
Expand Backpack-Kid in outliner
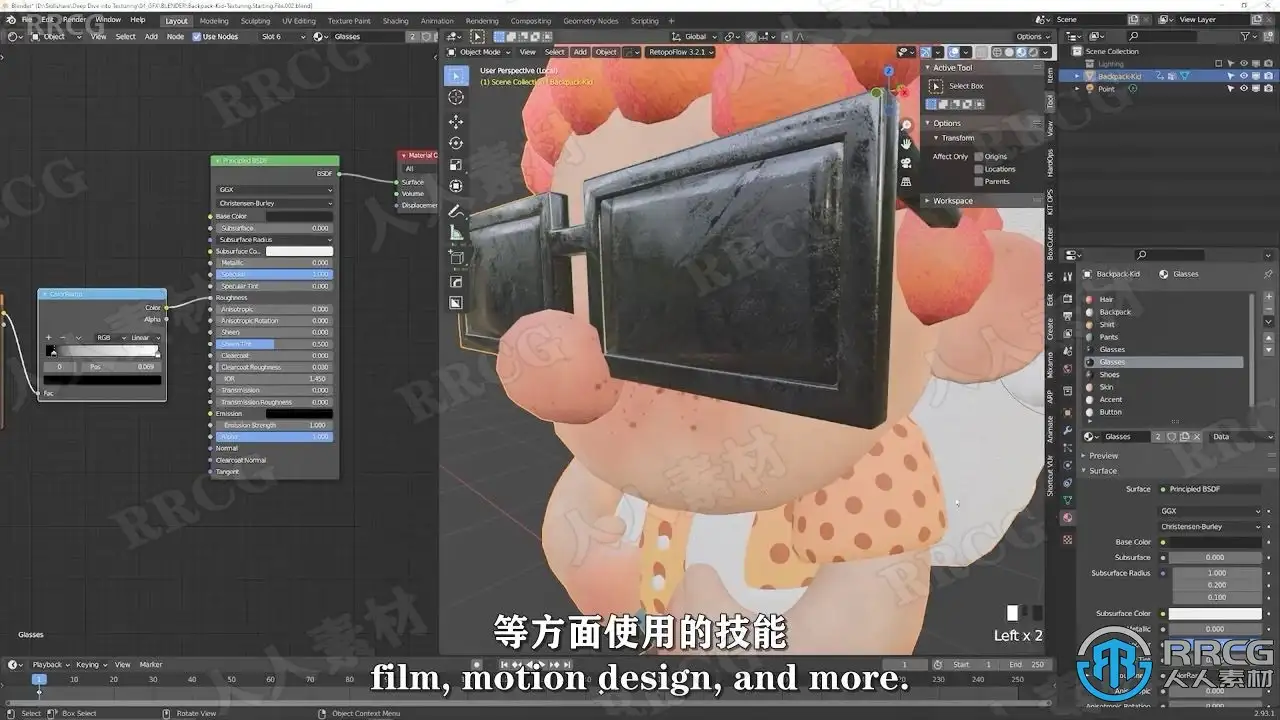(x=1078, y=76)
